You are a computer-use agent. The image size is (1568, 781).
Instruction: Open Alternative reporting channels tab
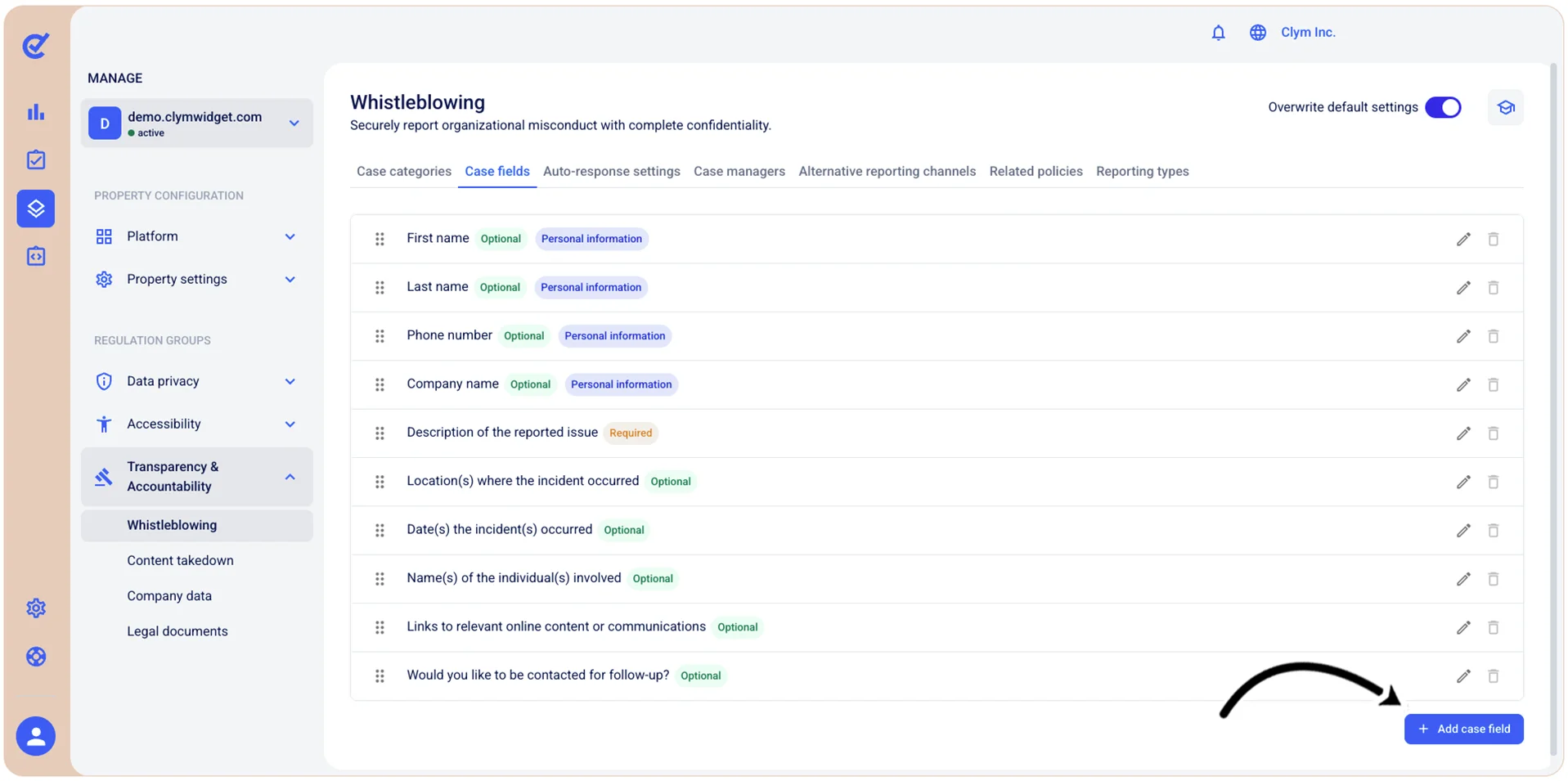tap(887, 171)
